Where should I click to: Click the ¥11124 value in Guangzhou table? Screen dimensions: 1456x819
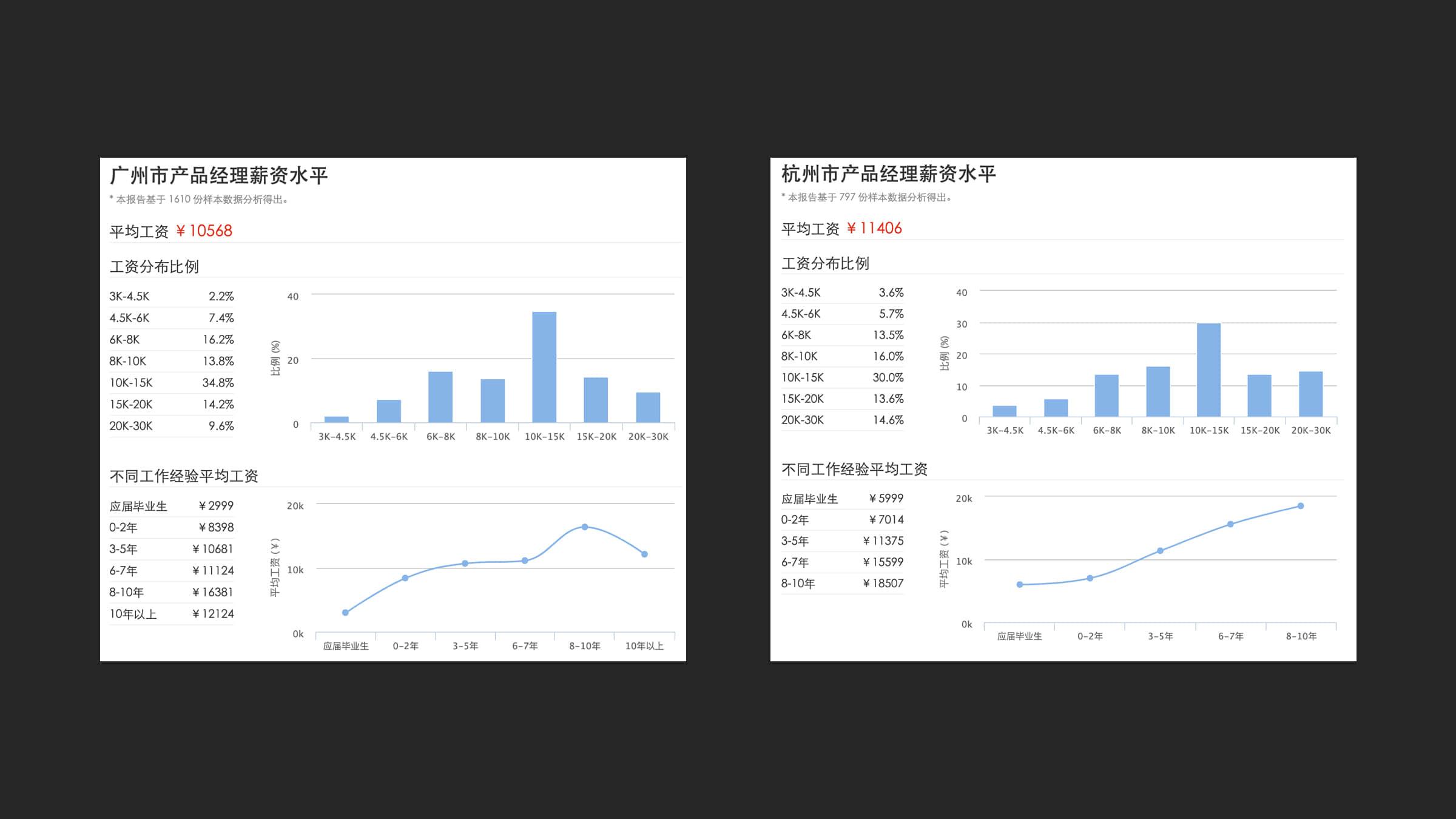click(213, 571)
